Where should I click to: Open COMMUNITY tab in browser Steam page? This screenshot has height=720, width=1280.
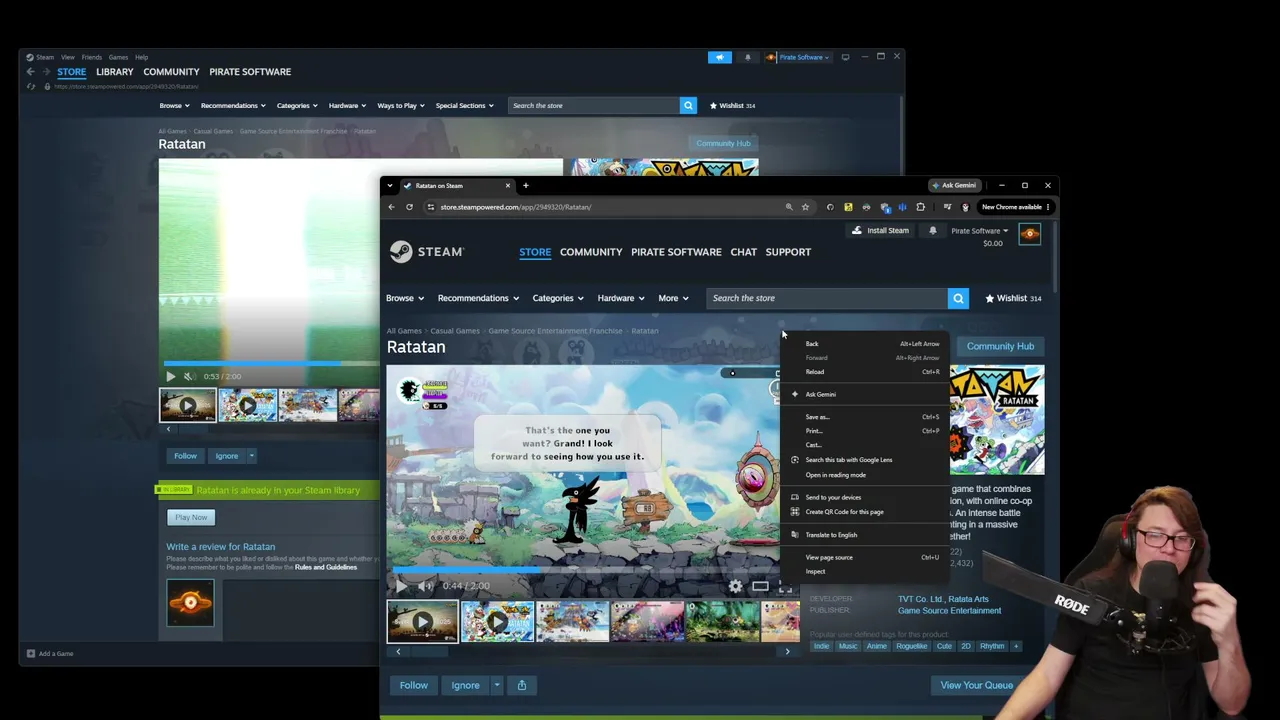click(591, 252)
